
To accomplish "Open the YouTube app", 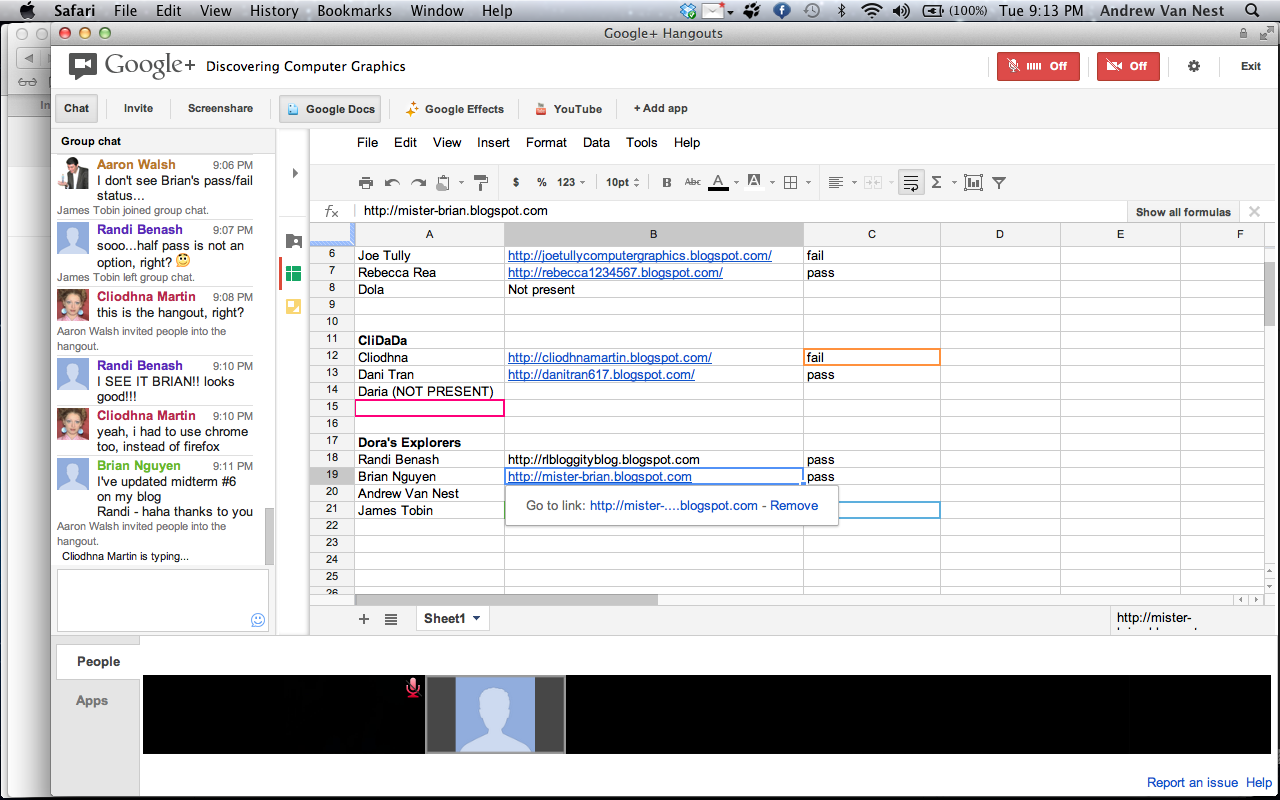I will tap(568, 109).
